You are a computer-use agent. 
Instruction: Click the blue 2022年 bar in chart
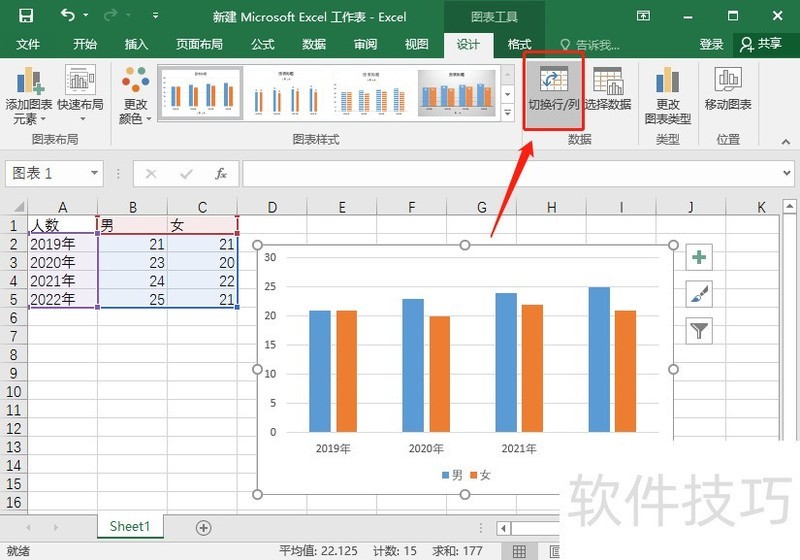[x=599, y=360]
